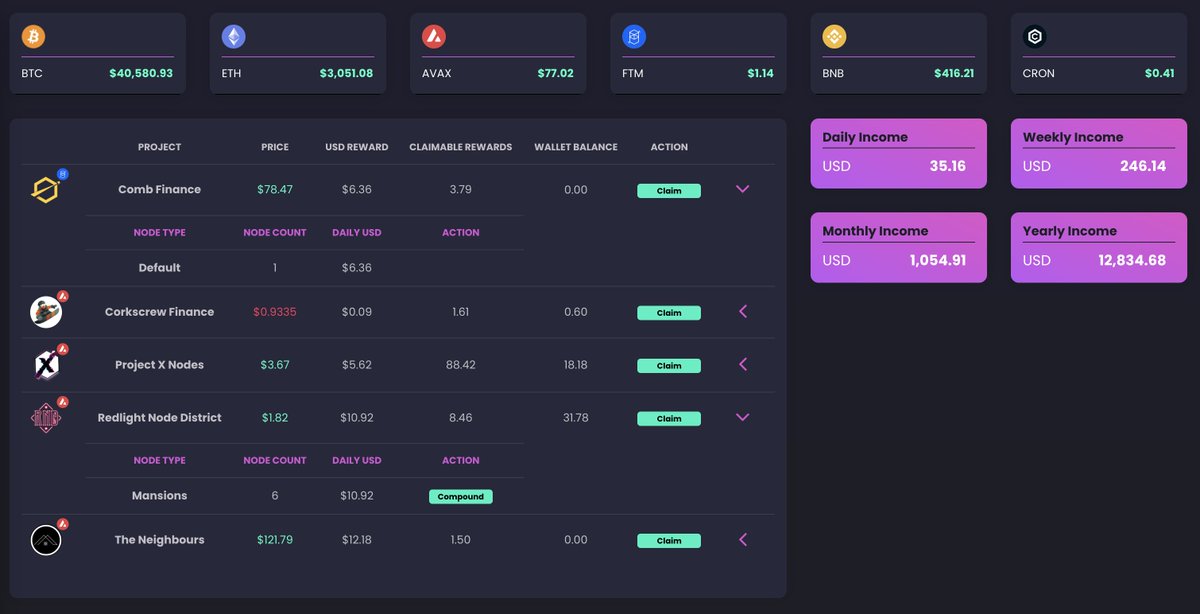Open the Yearly Income card

[1099, 247]
